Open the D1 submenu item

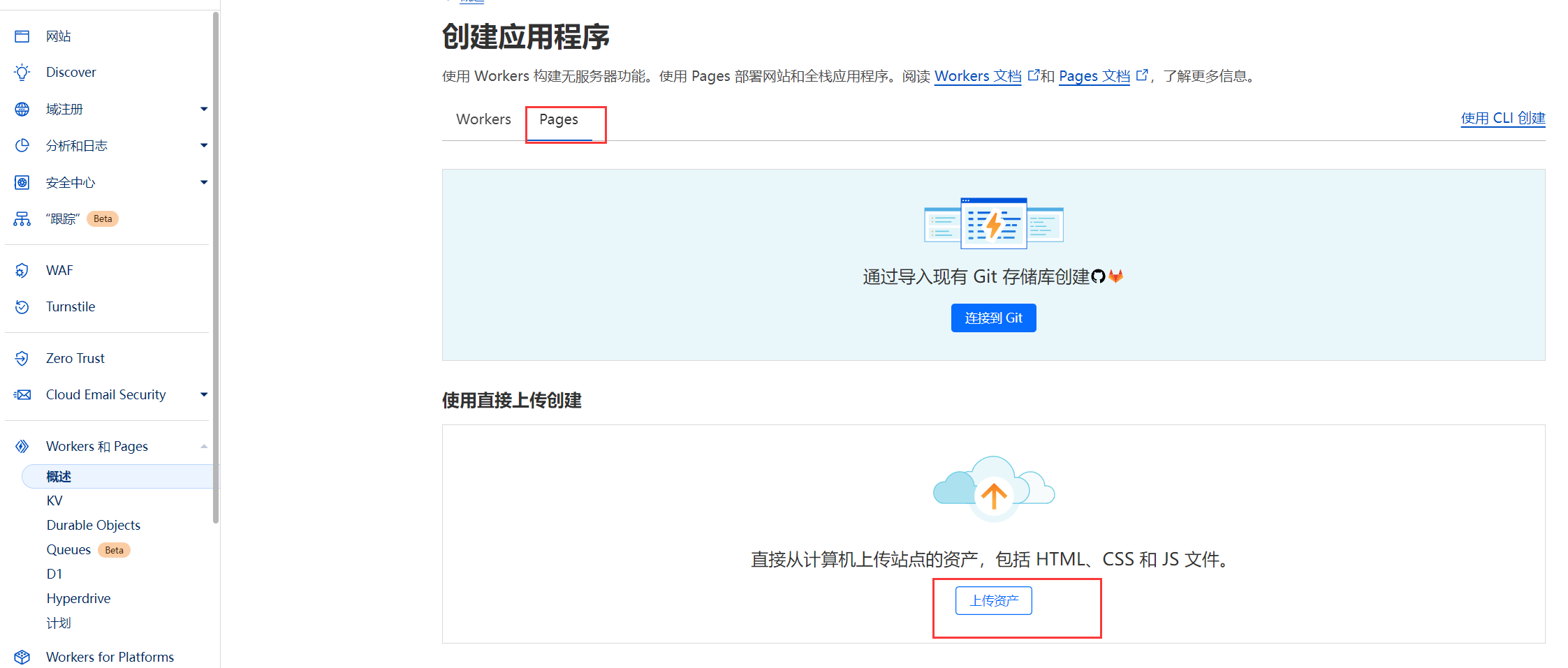[54, 574]
